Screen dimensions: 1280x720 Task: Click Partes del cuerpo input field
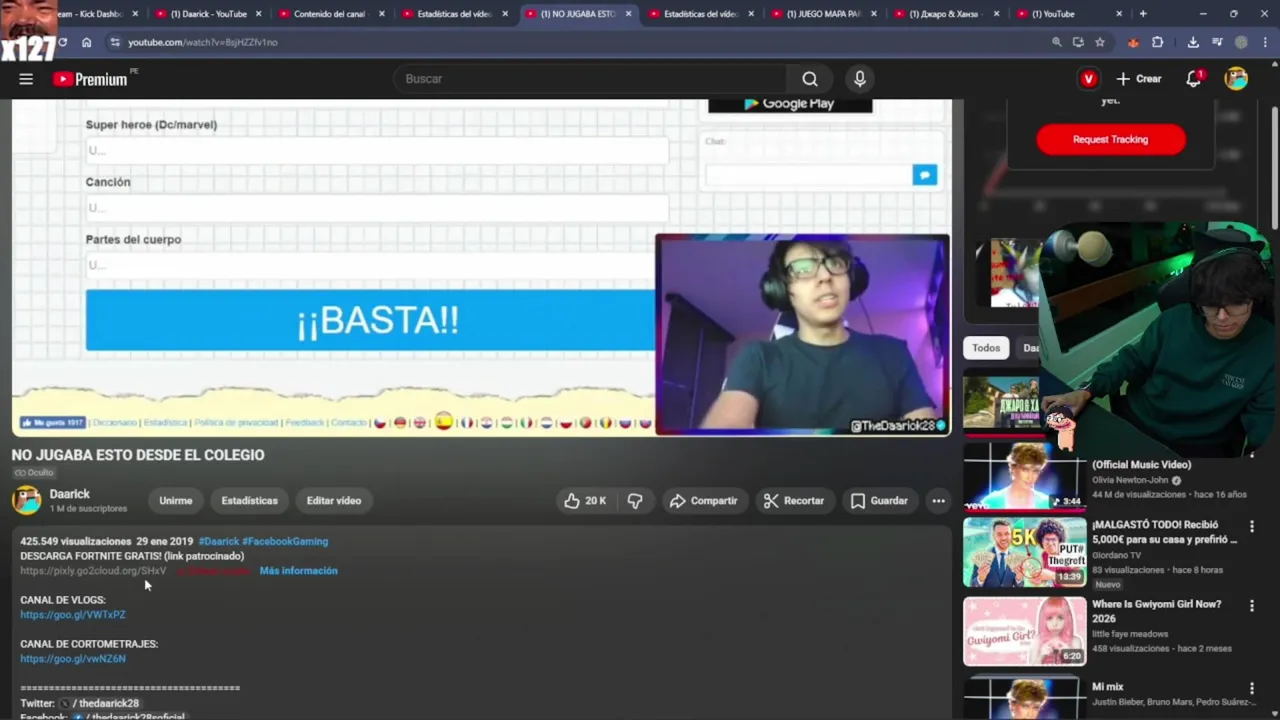click(x=370, y=265)
